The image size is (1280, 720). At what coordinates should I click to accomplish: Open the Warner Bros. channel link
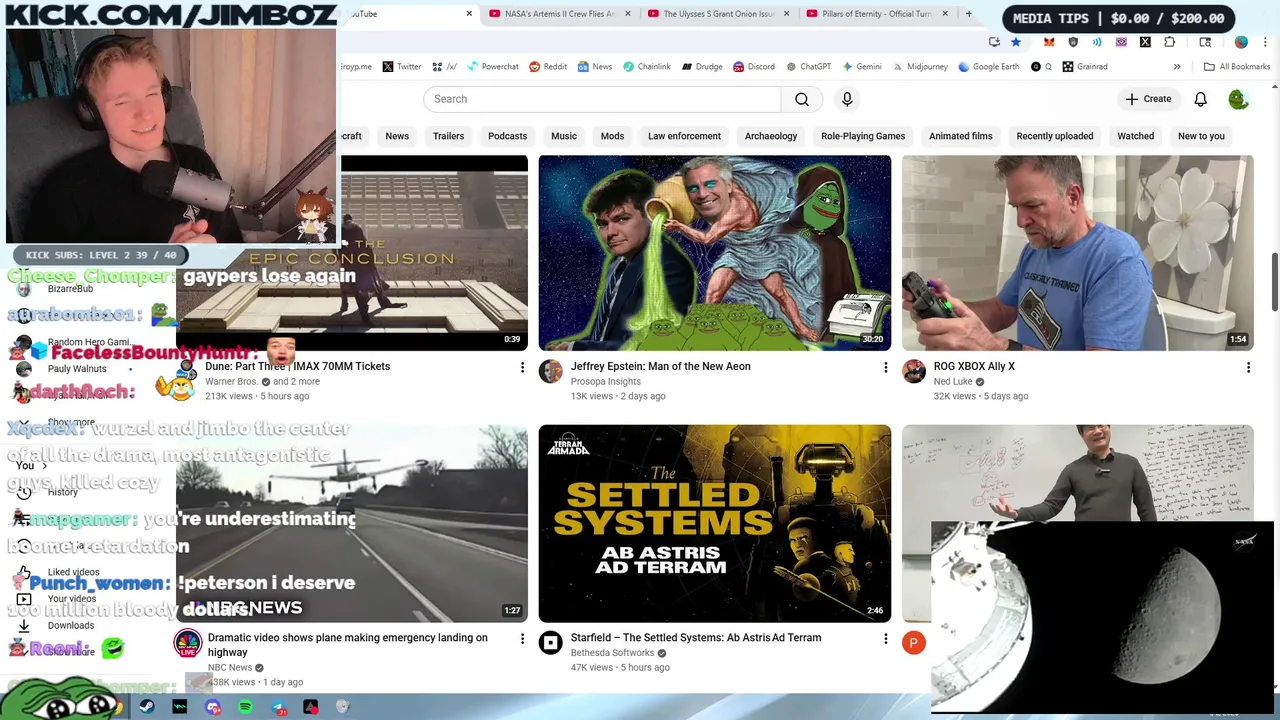(x=231, y=382)
